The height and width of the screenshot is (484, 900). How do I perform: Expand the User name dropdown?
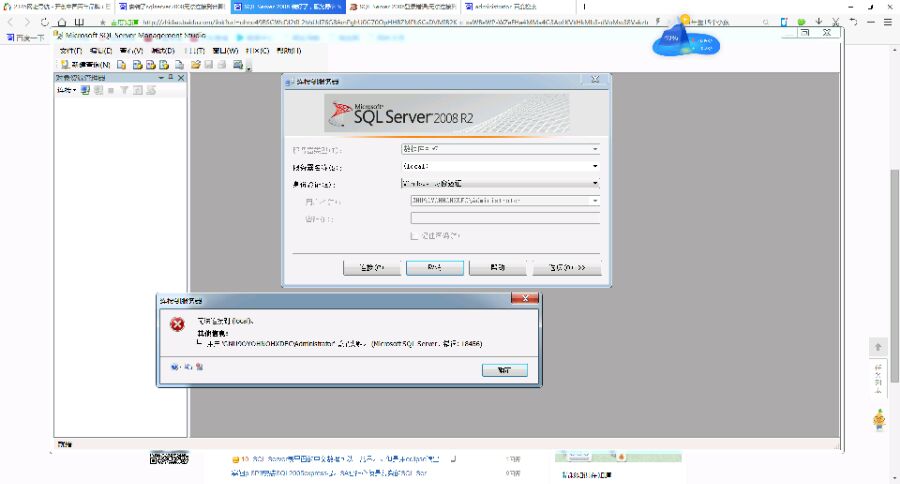coord(595,201)
